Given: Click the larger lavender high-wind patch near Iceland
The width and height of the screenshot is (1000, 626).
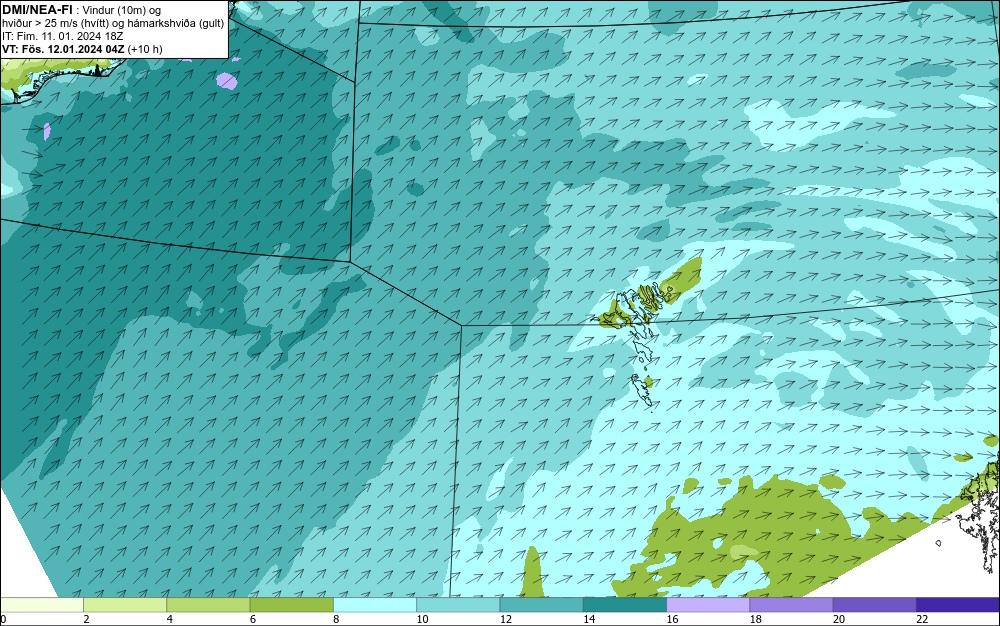Looking at the screenshot, I should point(226,81).
